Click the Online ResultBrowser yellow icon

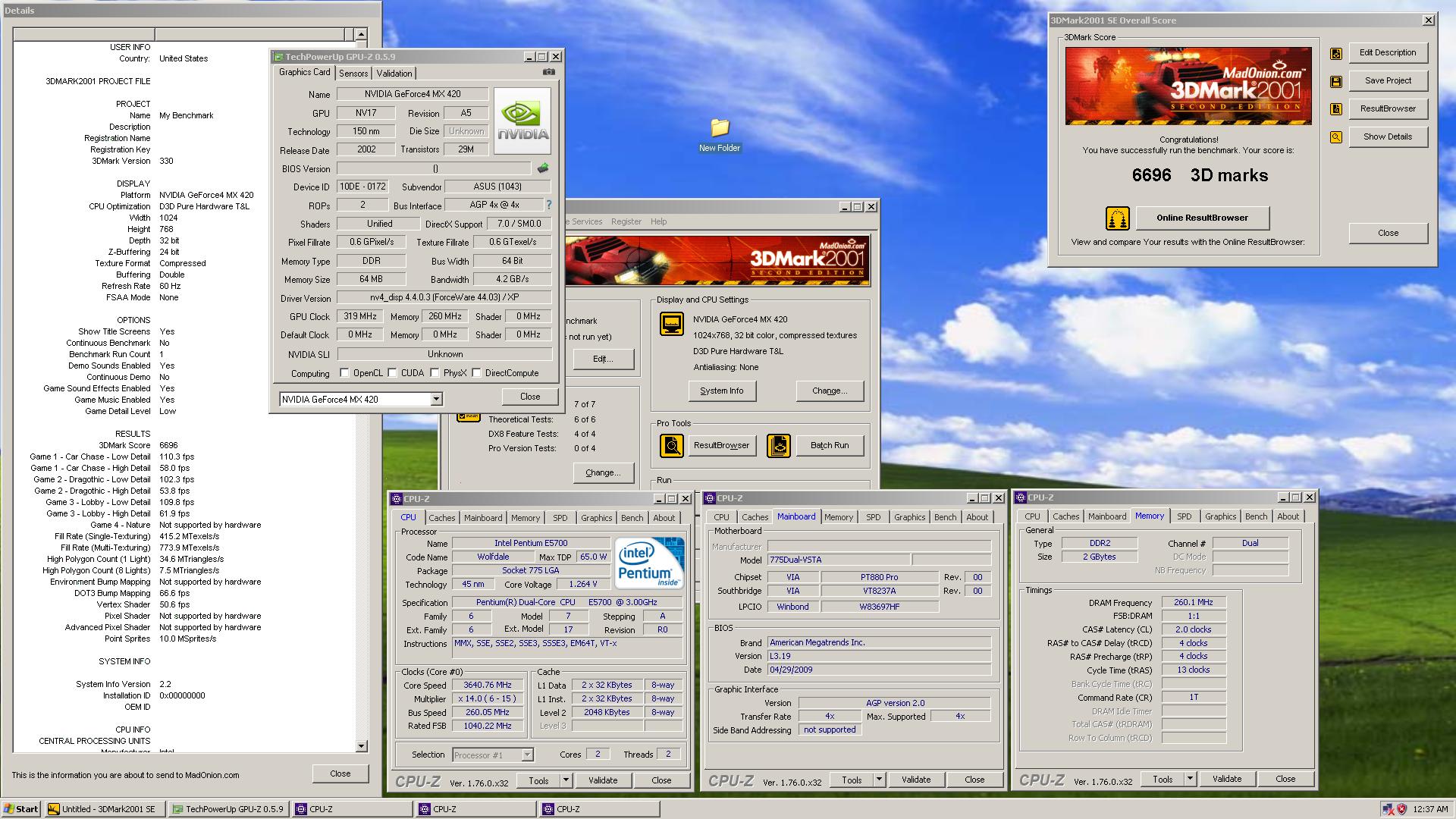pyautogui.click(x=1118, y=218)
